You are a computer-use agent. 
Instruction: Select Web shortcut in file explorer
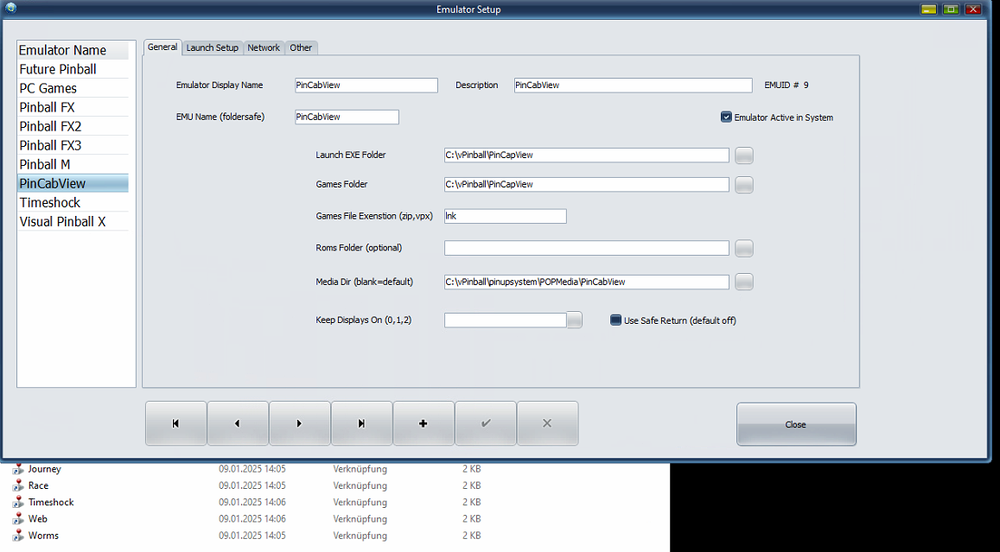point(38,519)
